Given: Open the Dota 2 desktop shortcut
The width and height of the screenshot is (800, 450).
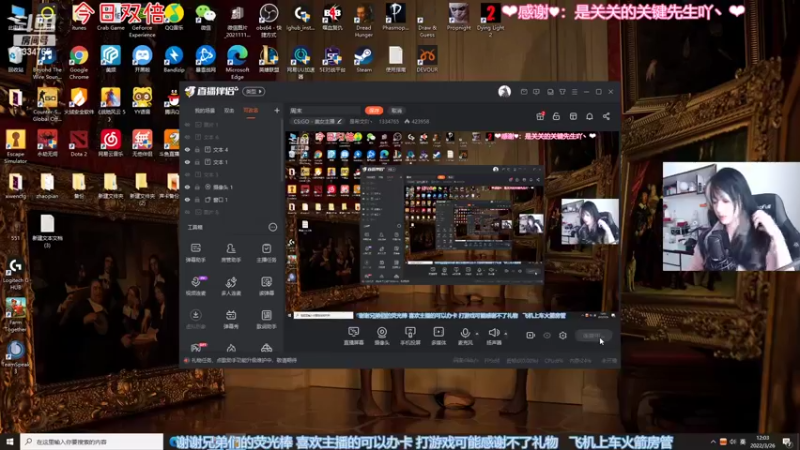Looking at the screenshot, I should pyautogui.click(x=79, y=143).
